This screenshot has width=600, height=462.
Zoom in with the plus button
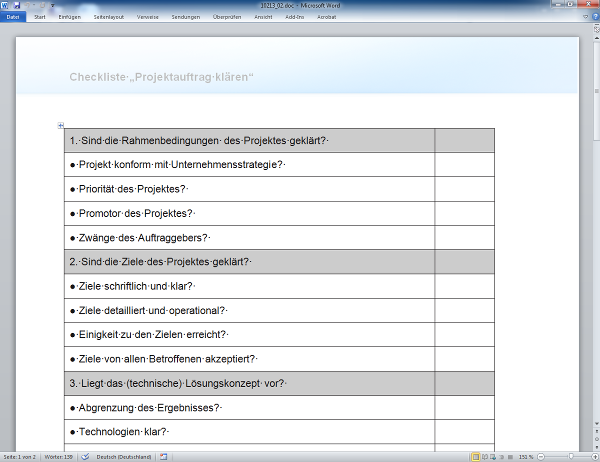[x=593, y=457]
